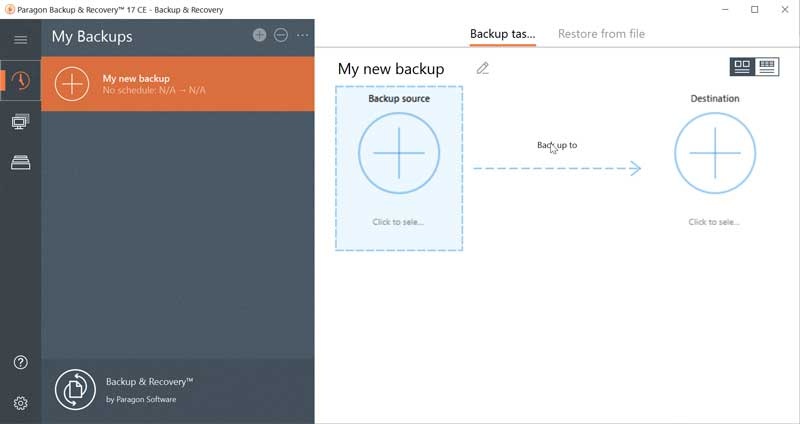Click the 'My Backups' panel heading
Image resolution: width=800 pixels, height=424 pixels.
92,37
